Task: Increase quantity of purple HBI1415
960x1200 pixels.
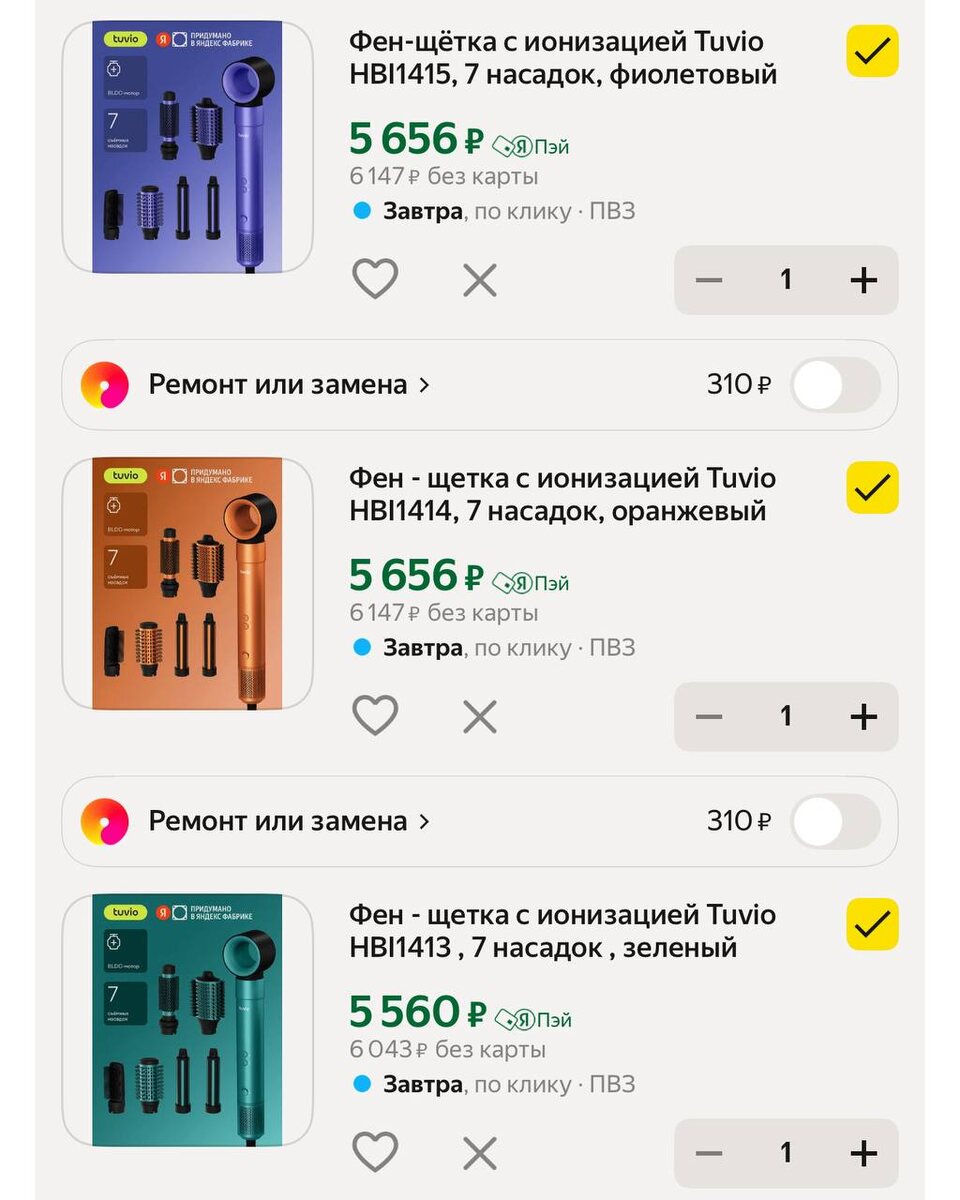Action: (862, 280)
